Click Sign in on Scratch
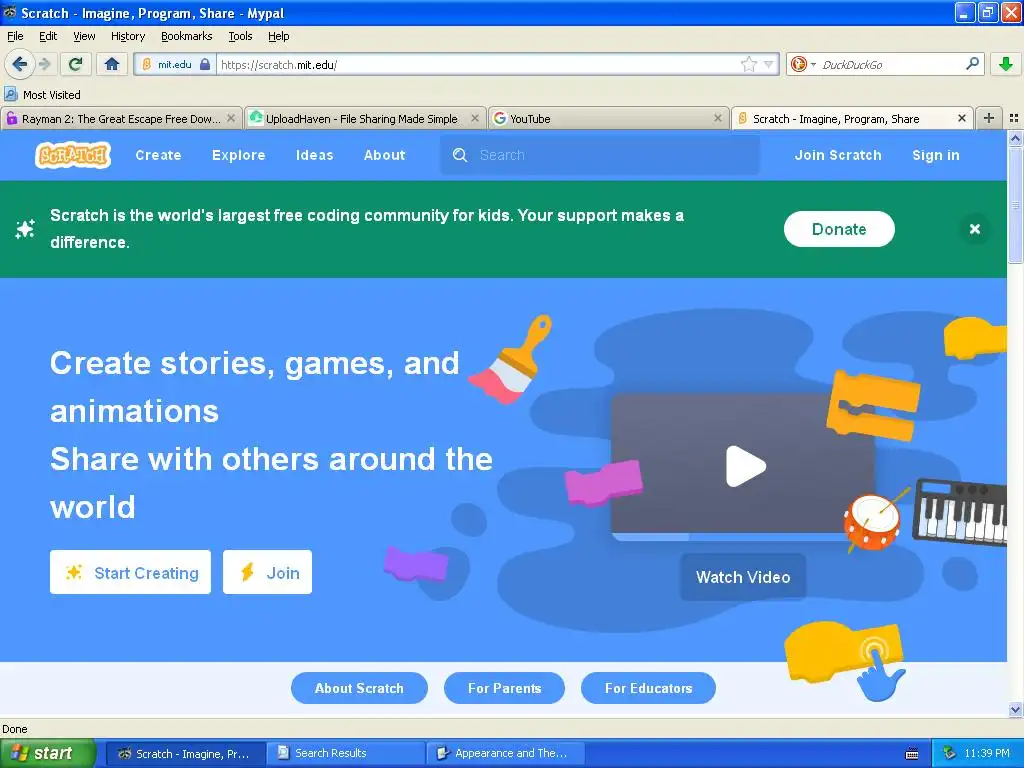The image size is (1024, 768). 935,155
